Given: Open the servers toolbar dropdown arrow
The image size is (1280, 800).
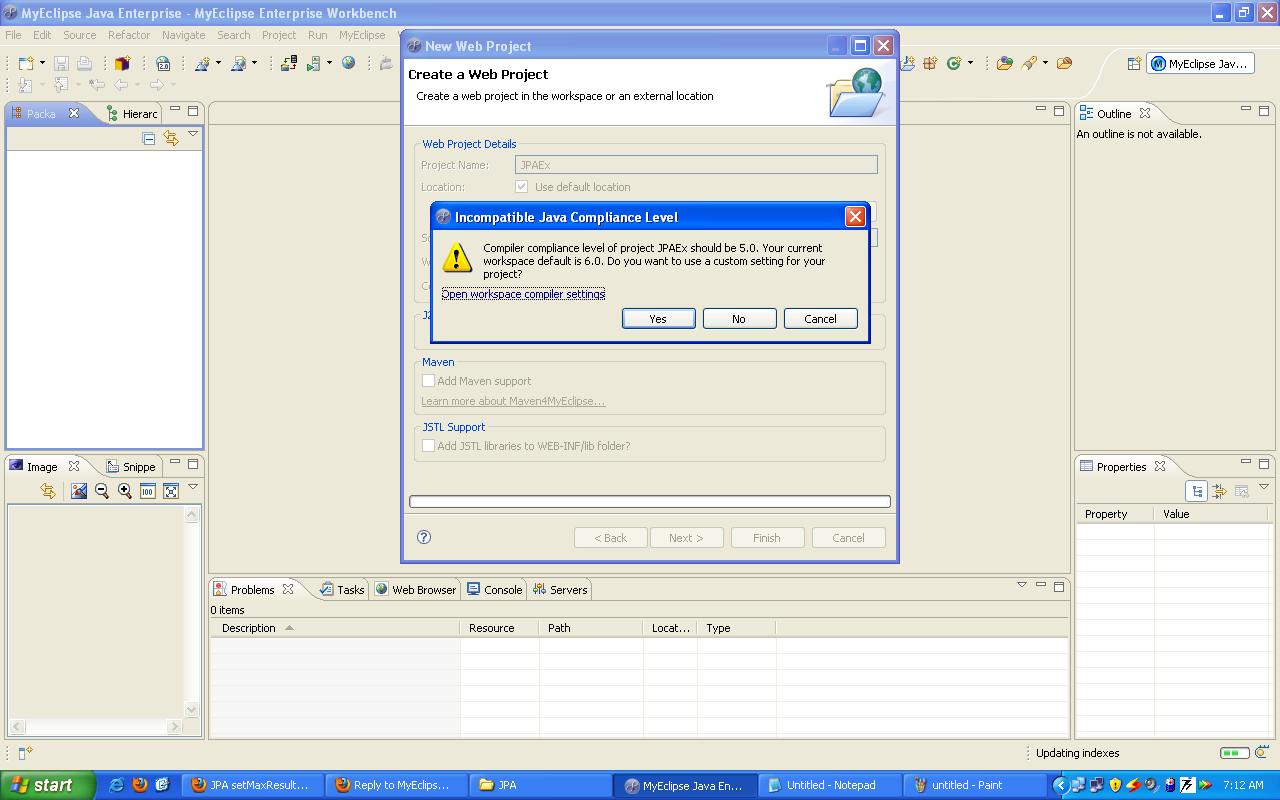Looking at the screenshot, I should pos(329,63).
